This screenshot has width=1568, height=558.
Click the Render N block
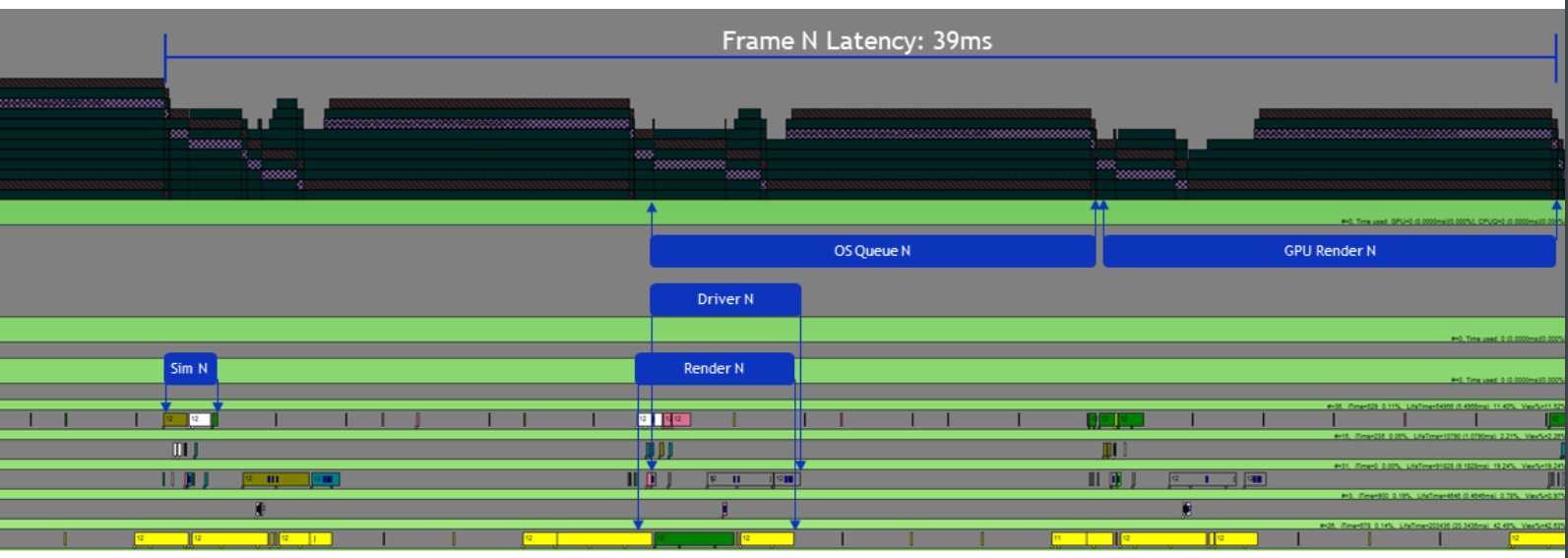[x=714, y=368]
